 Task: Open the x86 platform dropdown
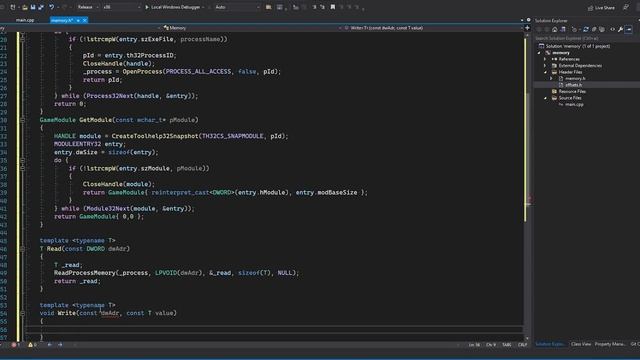click(121, 7)
